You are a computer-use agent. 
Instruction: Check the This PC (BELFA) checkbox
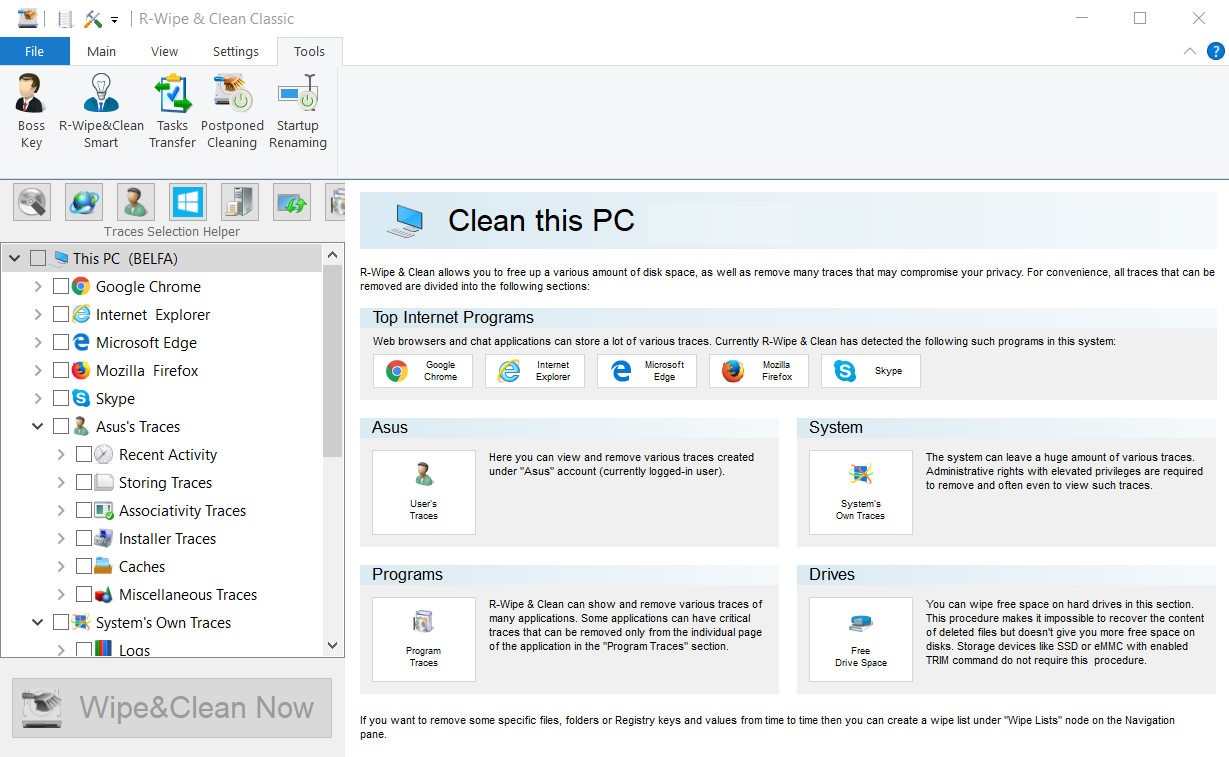click(38, 258)
